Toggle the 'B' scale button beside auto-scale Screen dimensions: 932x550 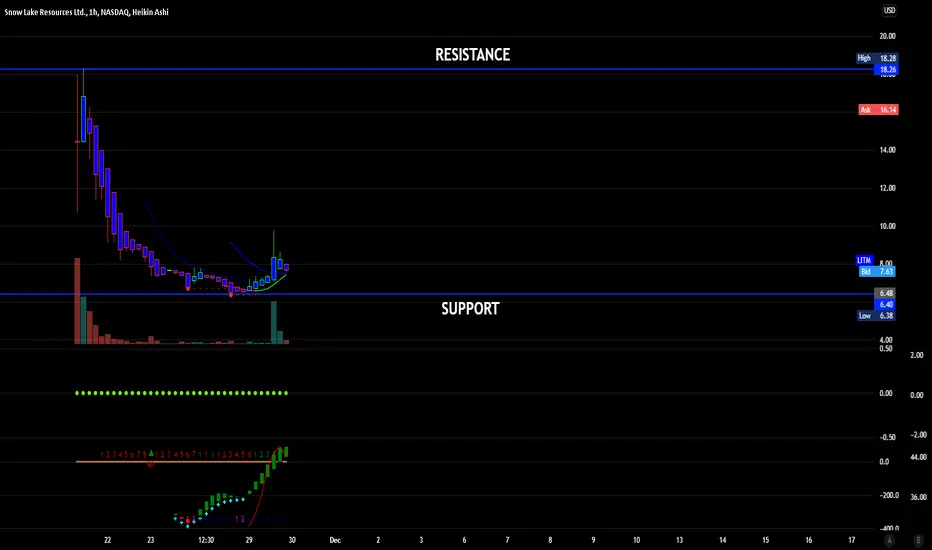click(918, 540)
